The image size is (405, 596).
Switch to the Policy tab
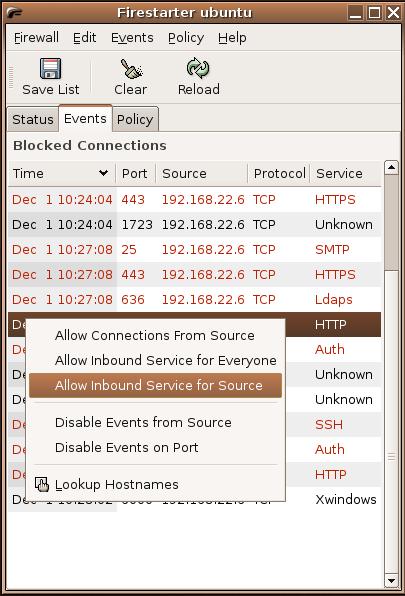[x=135, y=119]
